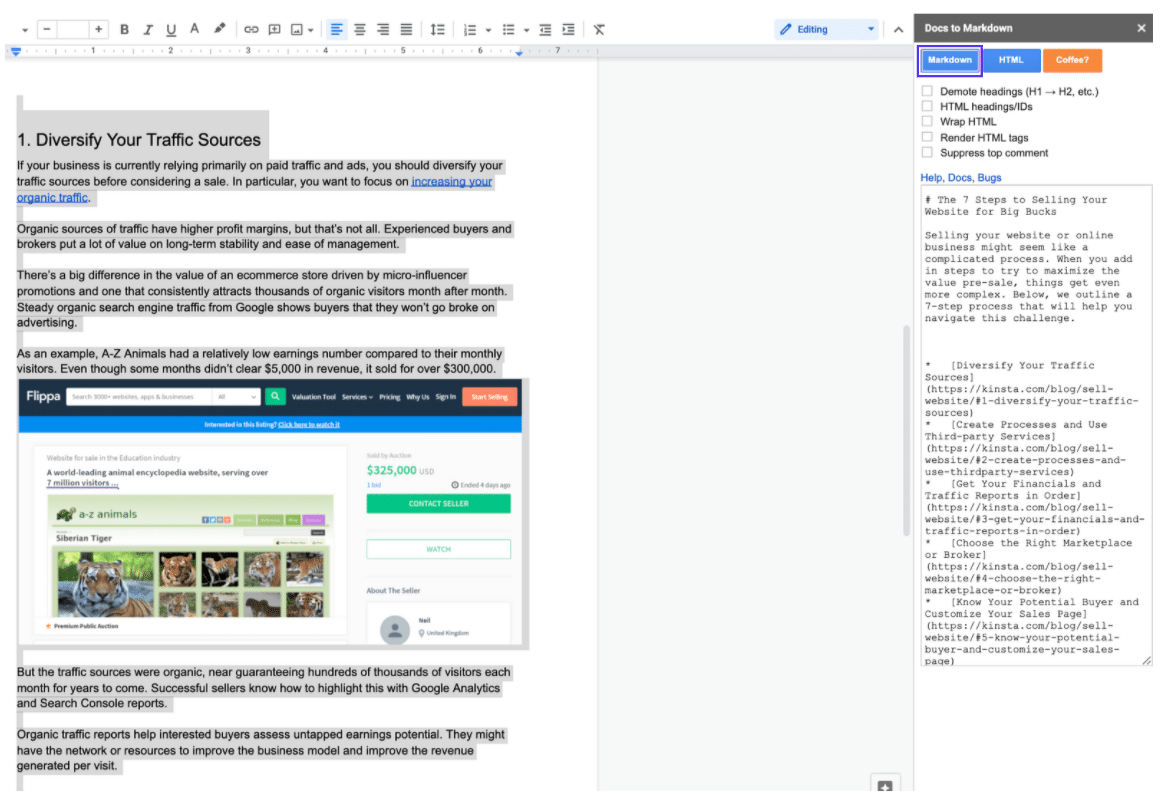Enable the Demote headings checkbox

pos(927,90)
